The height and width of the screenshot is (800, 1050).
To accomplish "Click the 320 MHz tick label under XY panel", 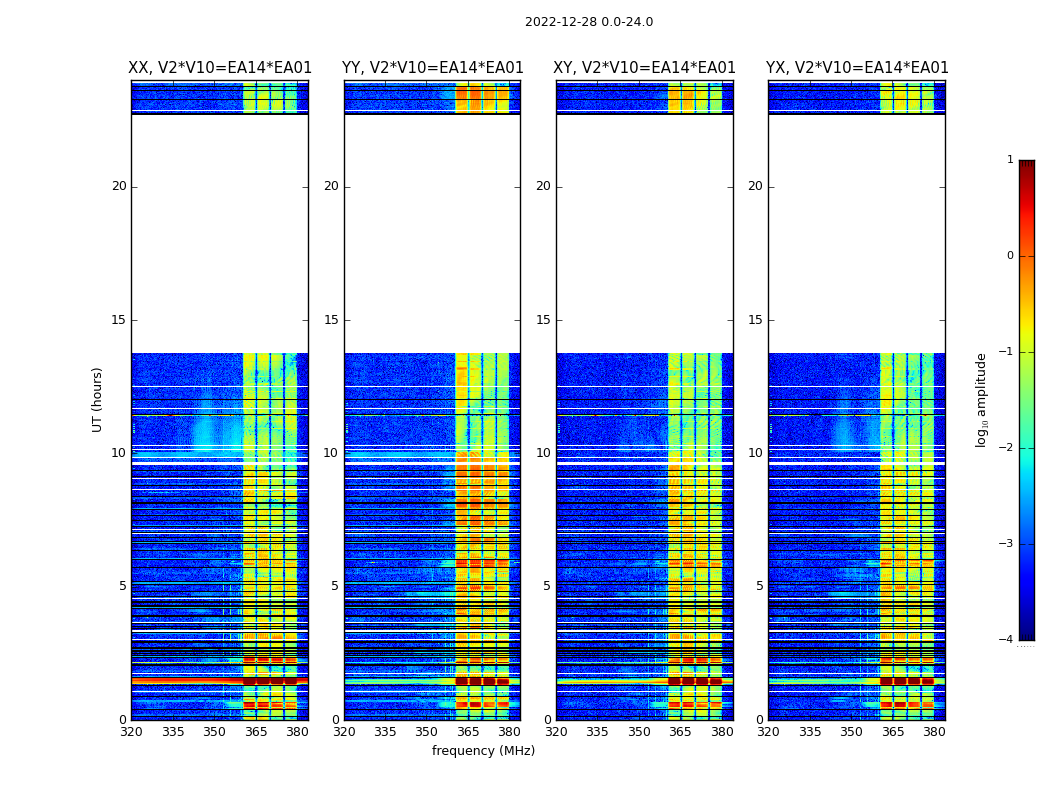I will pos(556,732).
